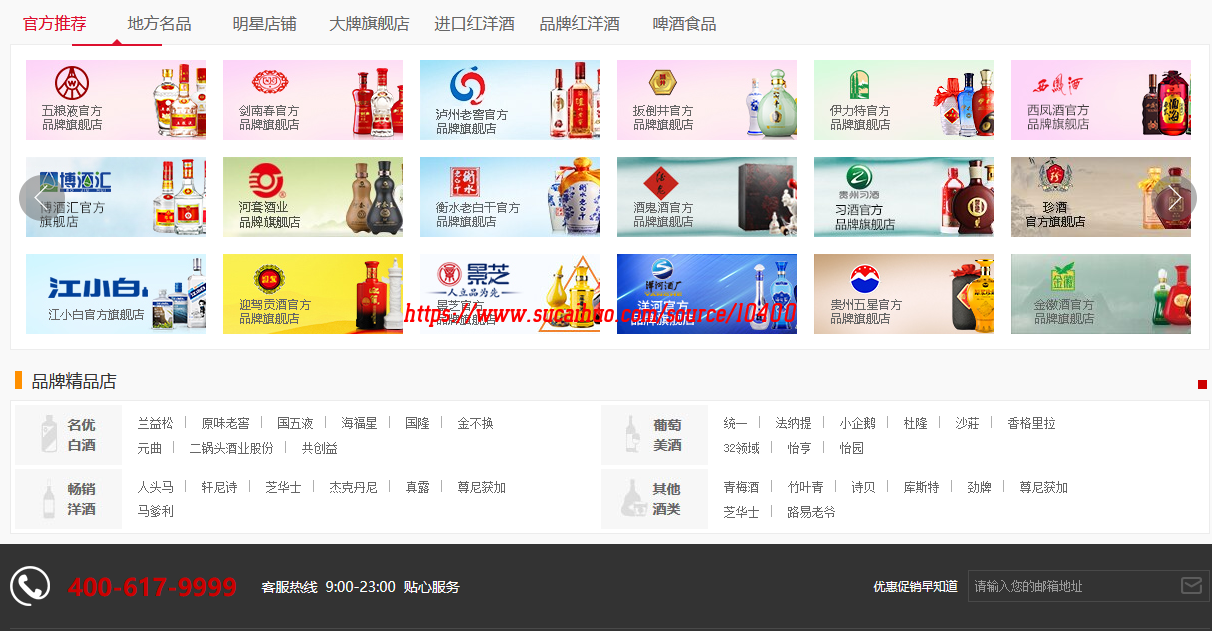Click the 畅销洋酒 bottle category icon
The height and width of the screenshot is (631, 1212).
point(48,499)
